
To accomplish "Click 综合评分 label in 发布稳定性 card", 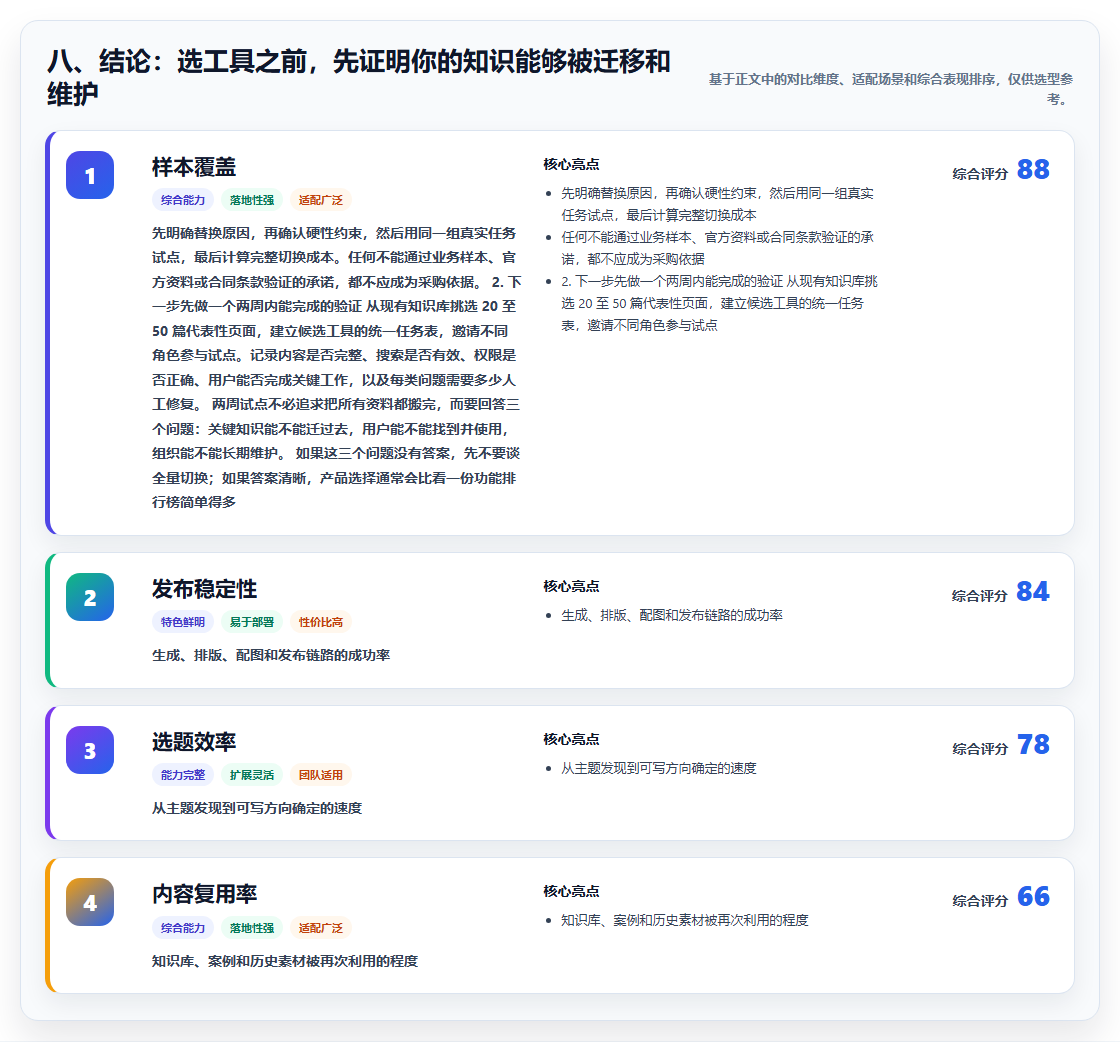I will tap(980, 596).
